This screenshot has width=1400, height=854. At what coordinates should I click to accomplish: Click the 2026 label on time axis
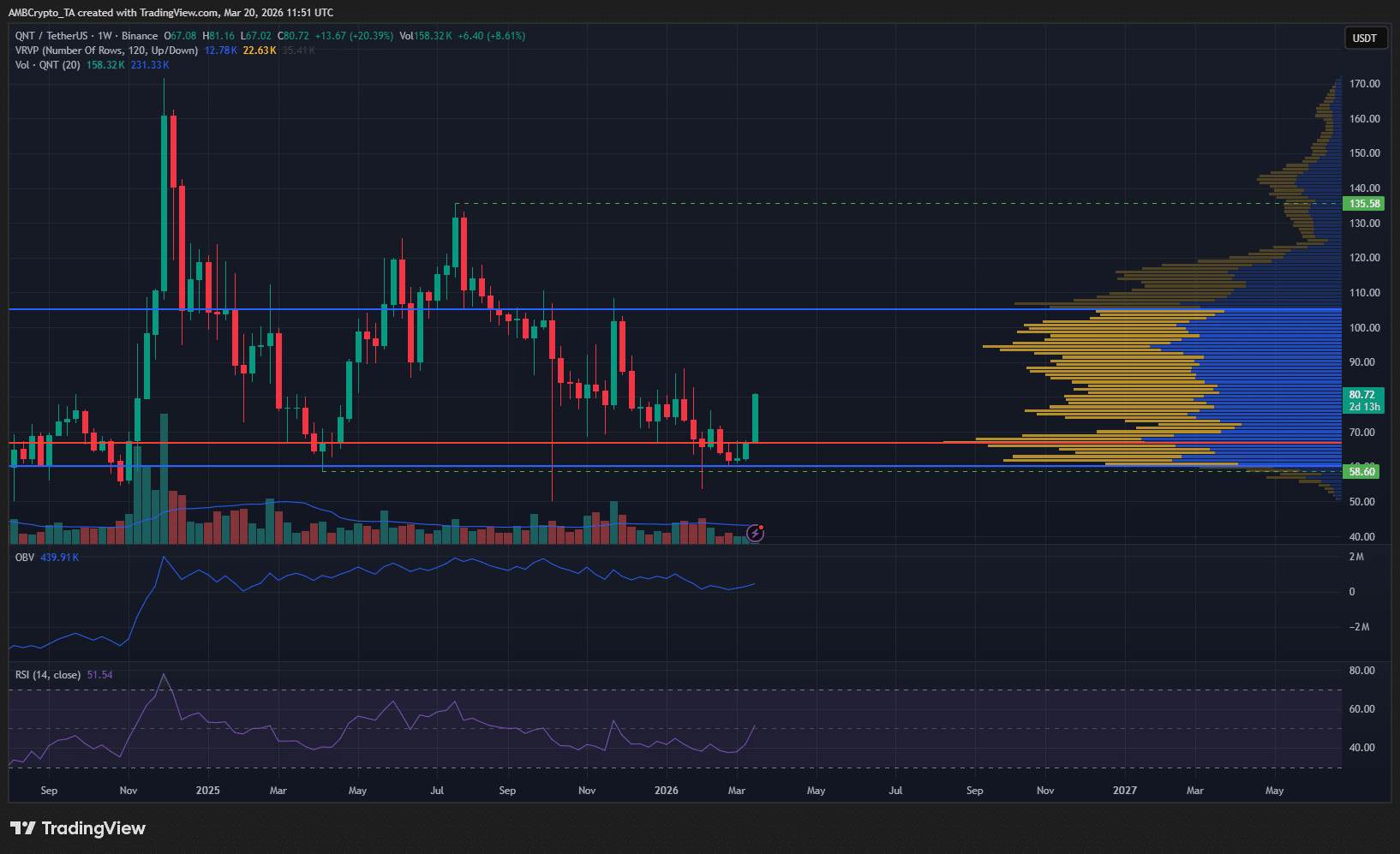[666, 791]
